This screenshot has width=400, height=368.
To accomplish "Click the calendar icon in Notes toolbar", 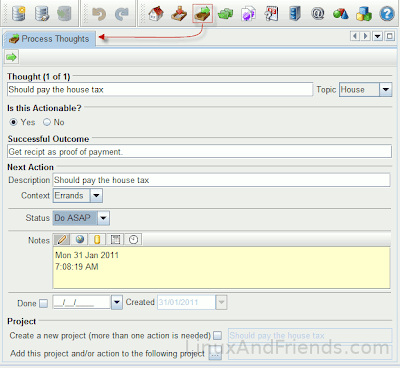I will 115,239.
